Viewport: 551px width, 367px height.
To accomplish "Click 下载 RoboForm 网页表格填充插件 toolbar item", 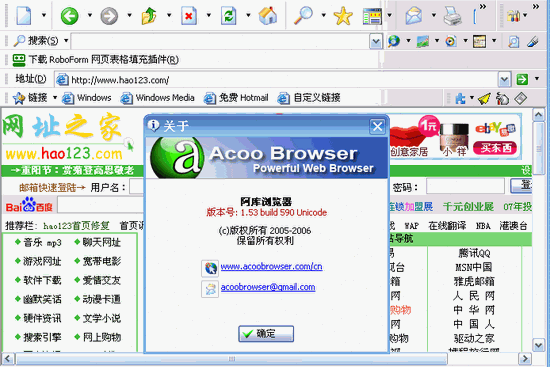I will [96, 60].
